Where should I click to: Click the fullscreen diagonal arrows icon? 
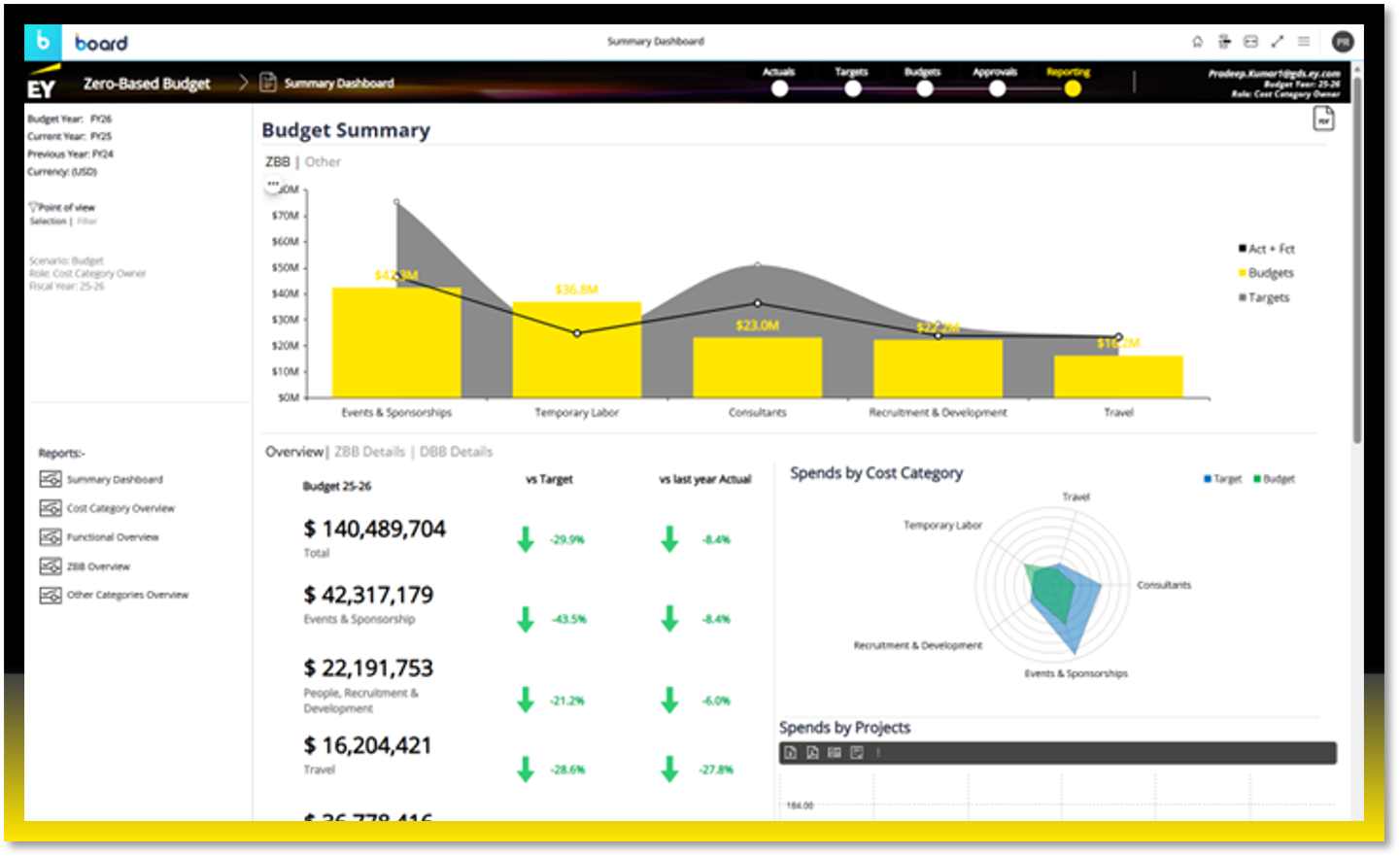point(1278,42)
